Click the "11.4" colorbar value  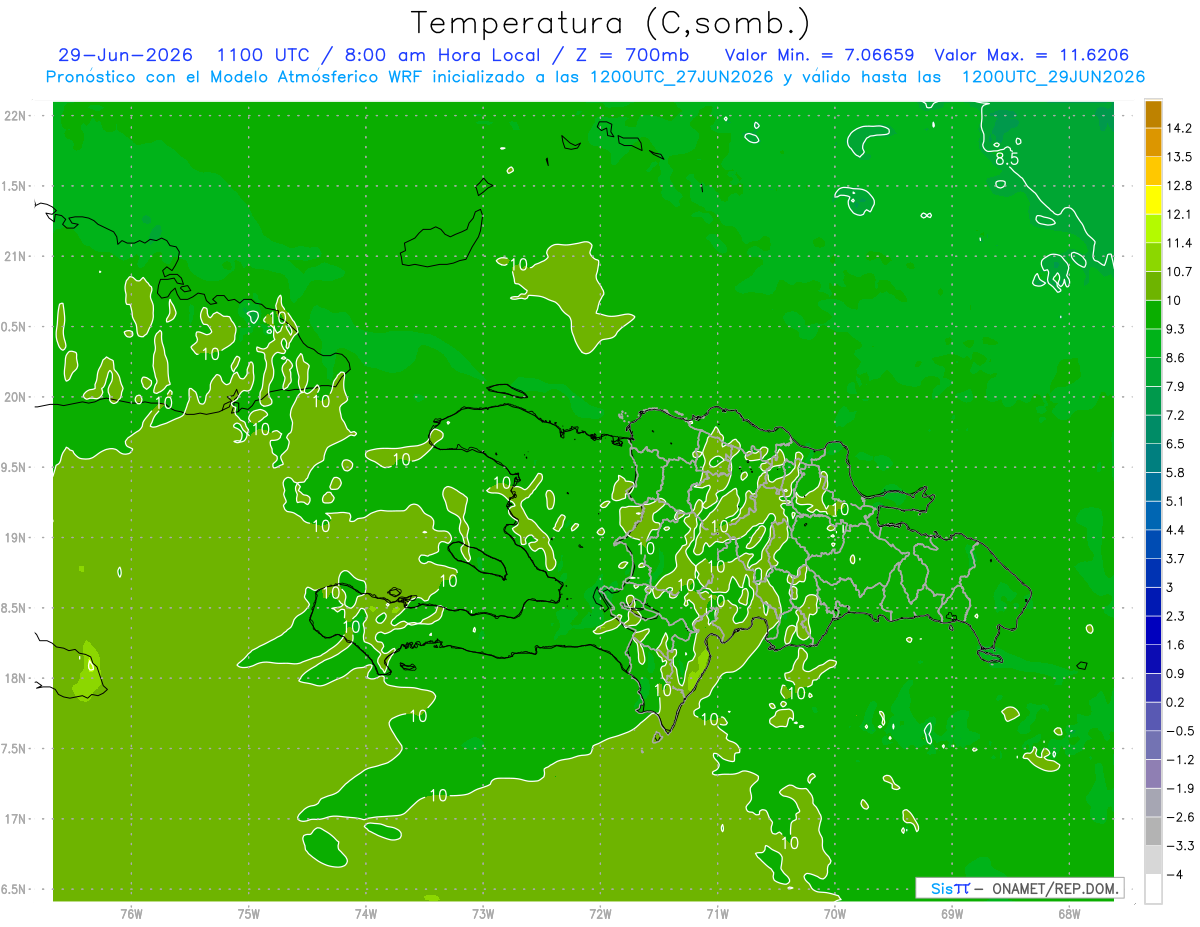(1179, 243)
